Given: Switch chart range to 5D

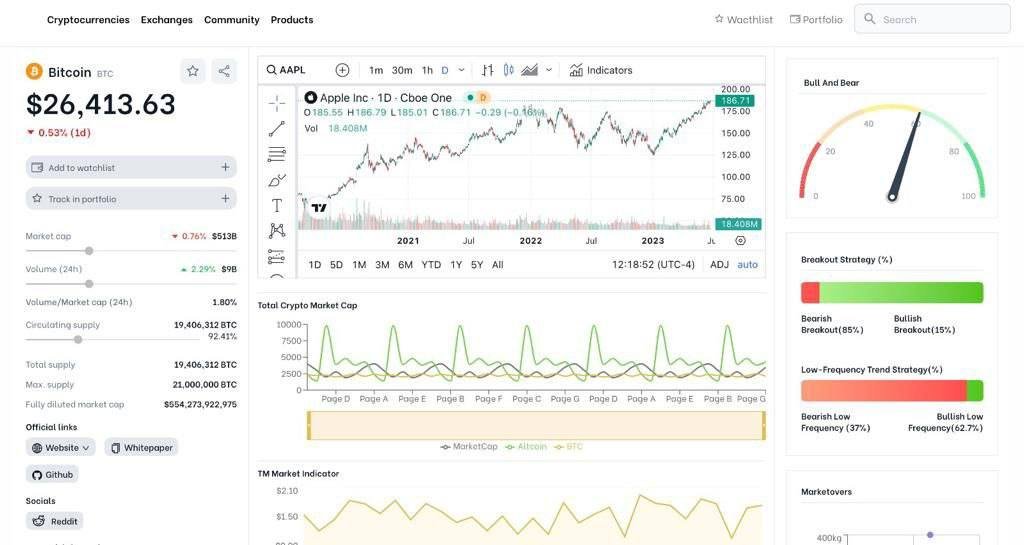Looking at the screenshot, I should coord(336,265).
